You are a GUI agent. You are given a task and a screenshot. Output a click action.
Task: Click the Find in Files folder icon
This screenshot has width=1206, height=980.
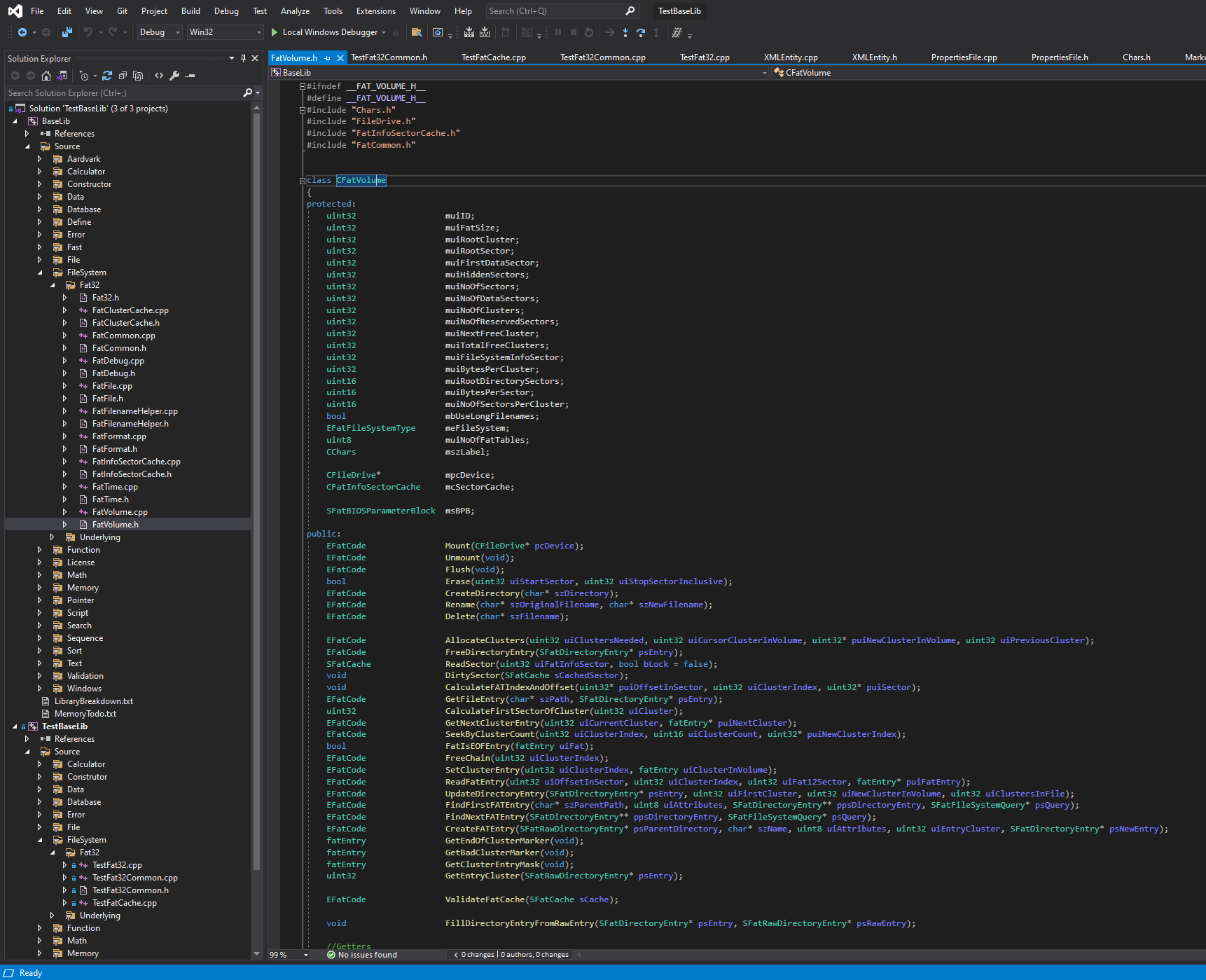(417, 32)
